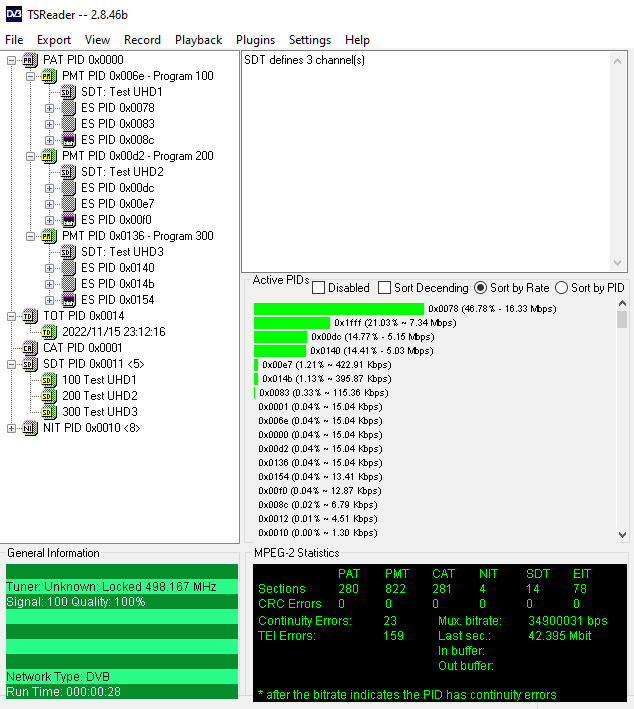Click the PAT PID 0x0000 table icon
Viewport: 634px width, 709px height.
coord(29,60)
